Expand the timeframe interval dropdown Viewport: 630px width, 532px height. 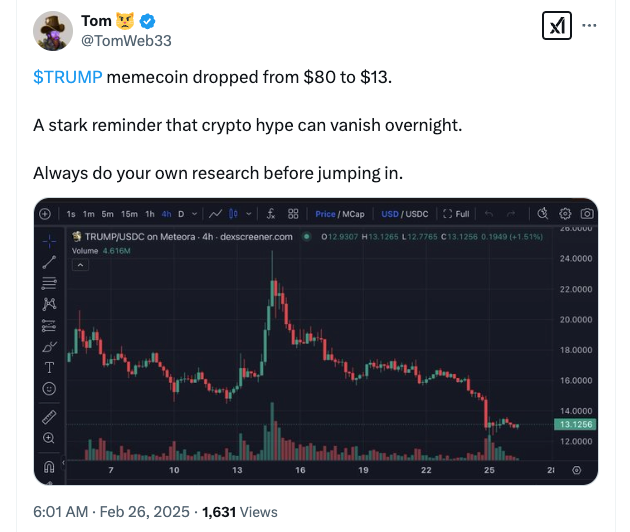[x=193, y=214]
